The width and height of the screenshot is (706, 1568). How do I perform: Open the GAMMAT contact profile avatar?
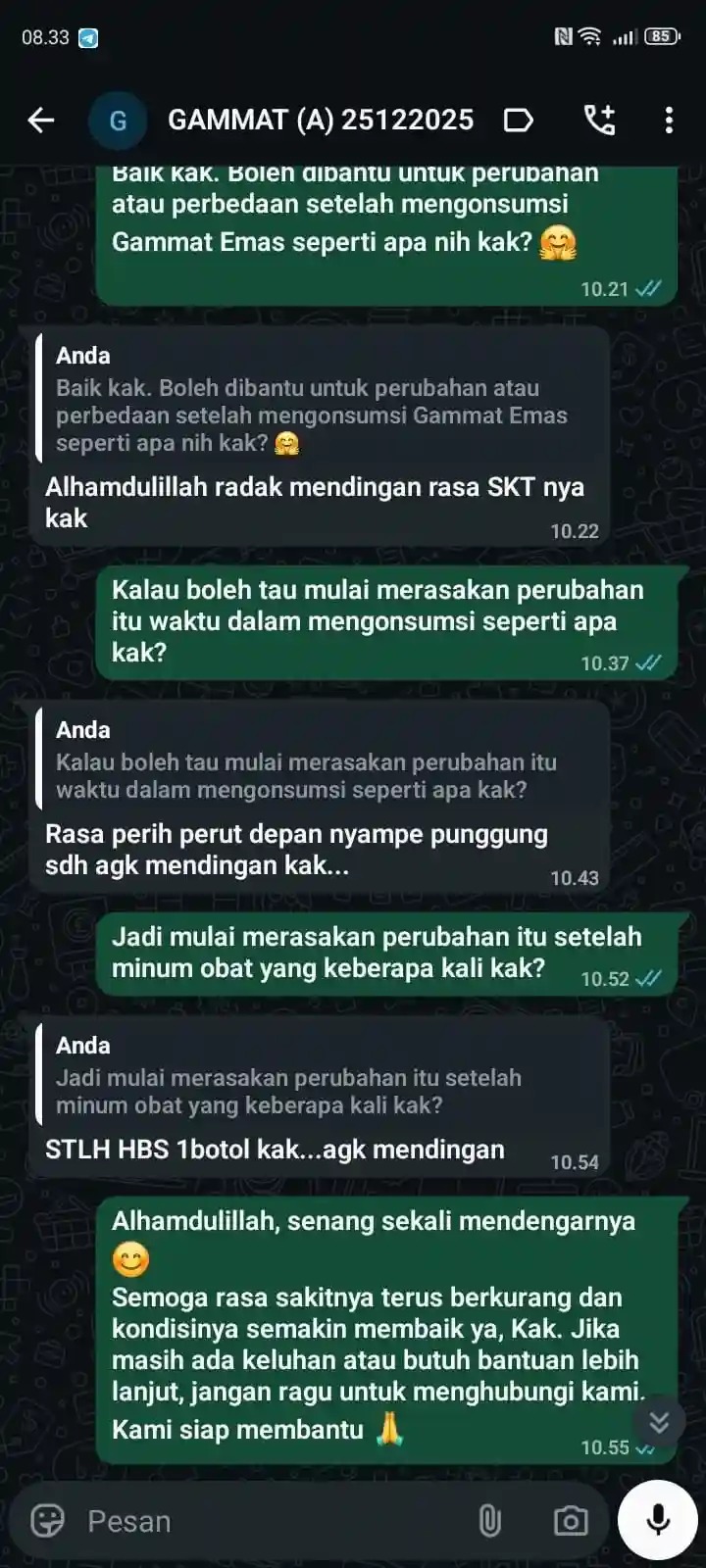[x=118, y=121]
